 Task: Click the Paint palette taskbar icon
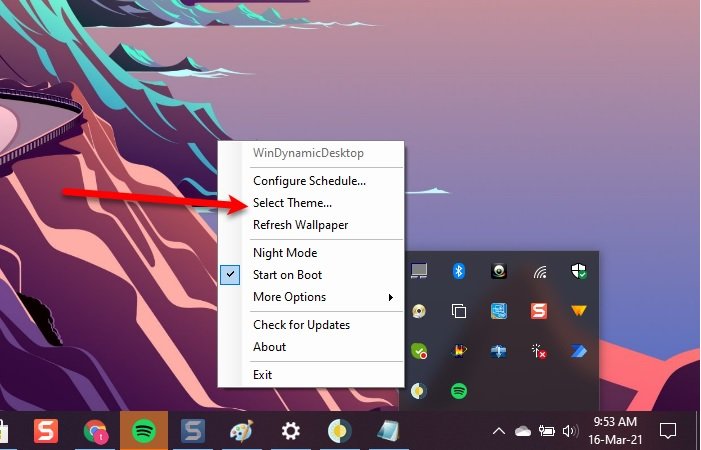(241, 431)
